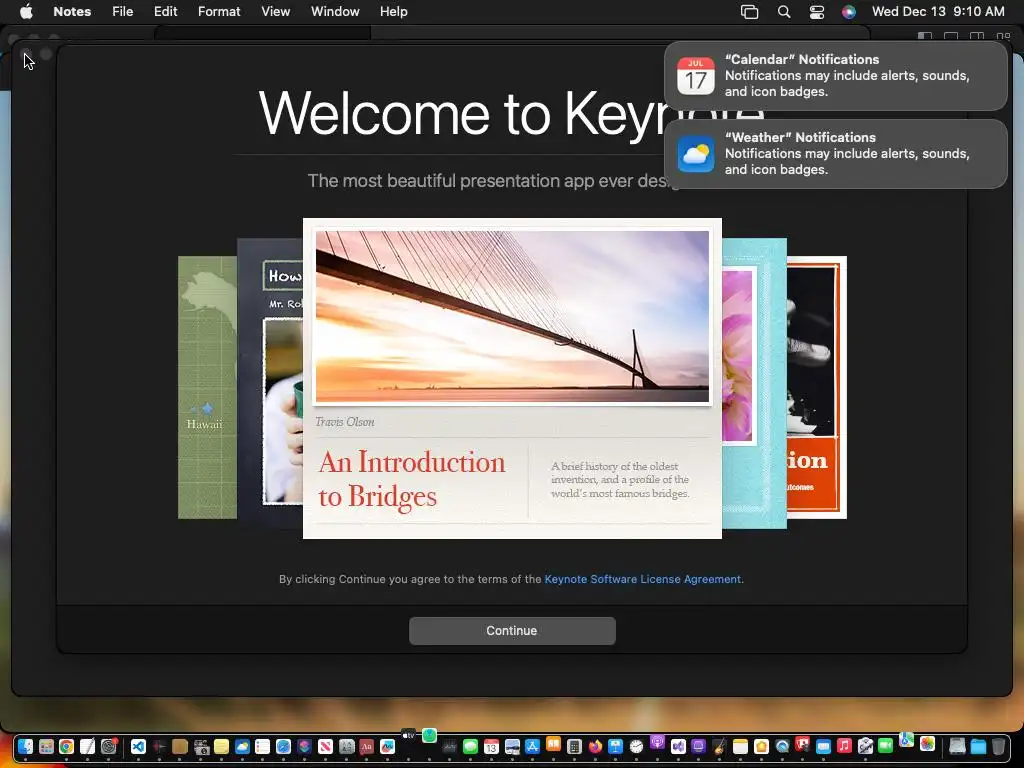Launch Google Chrome from the Dock
This screenshot has width=1024, height=768.
(67, 746)
